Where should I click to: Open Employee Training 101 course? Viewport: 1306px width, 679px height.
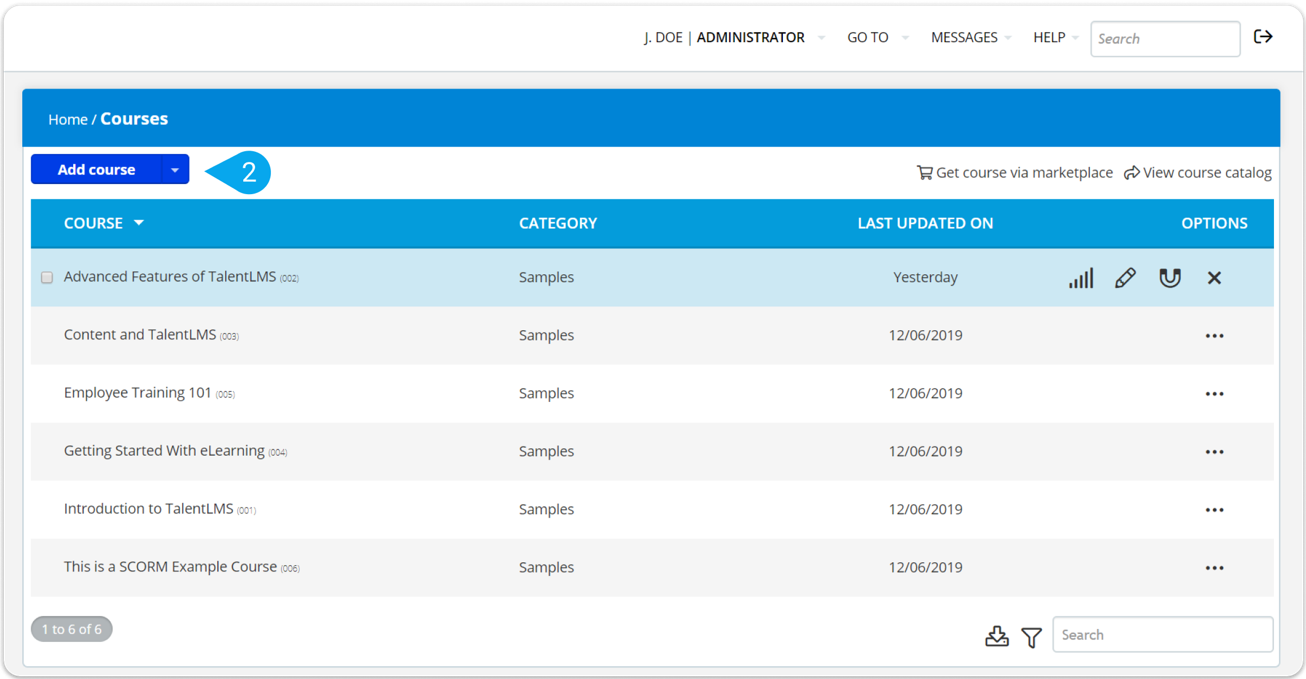coord(138,393)
